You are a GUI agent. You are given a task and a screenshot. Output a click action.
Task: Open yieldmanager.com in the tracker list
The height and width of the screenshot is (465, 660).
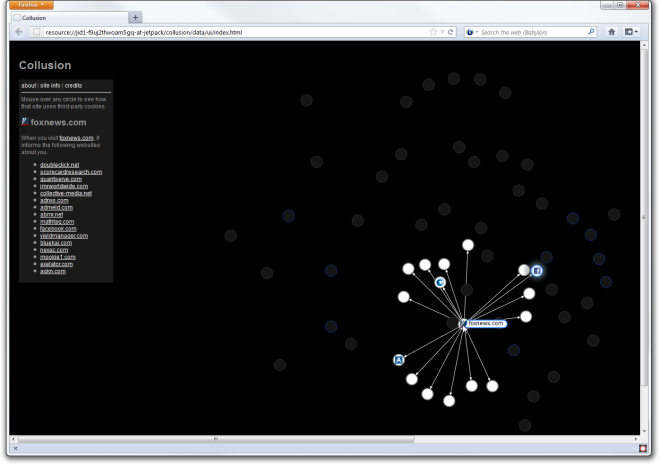64,236
